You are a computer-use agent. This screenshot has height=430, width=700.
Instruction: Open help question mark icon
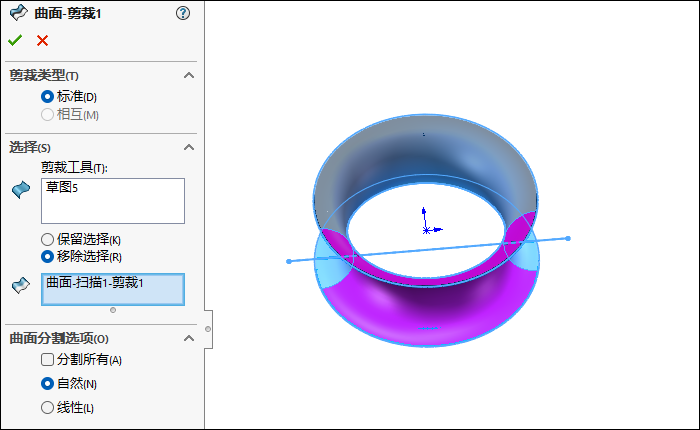coord(183,13)
